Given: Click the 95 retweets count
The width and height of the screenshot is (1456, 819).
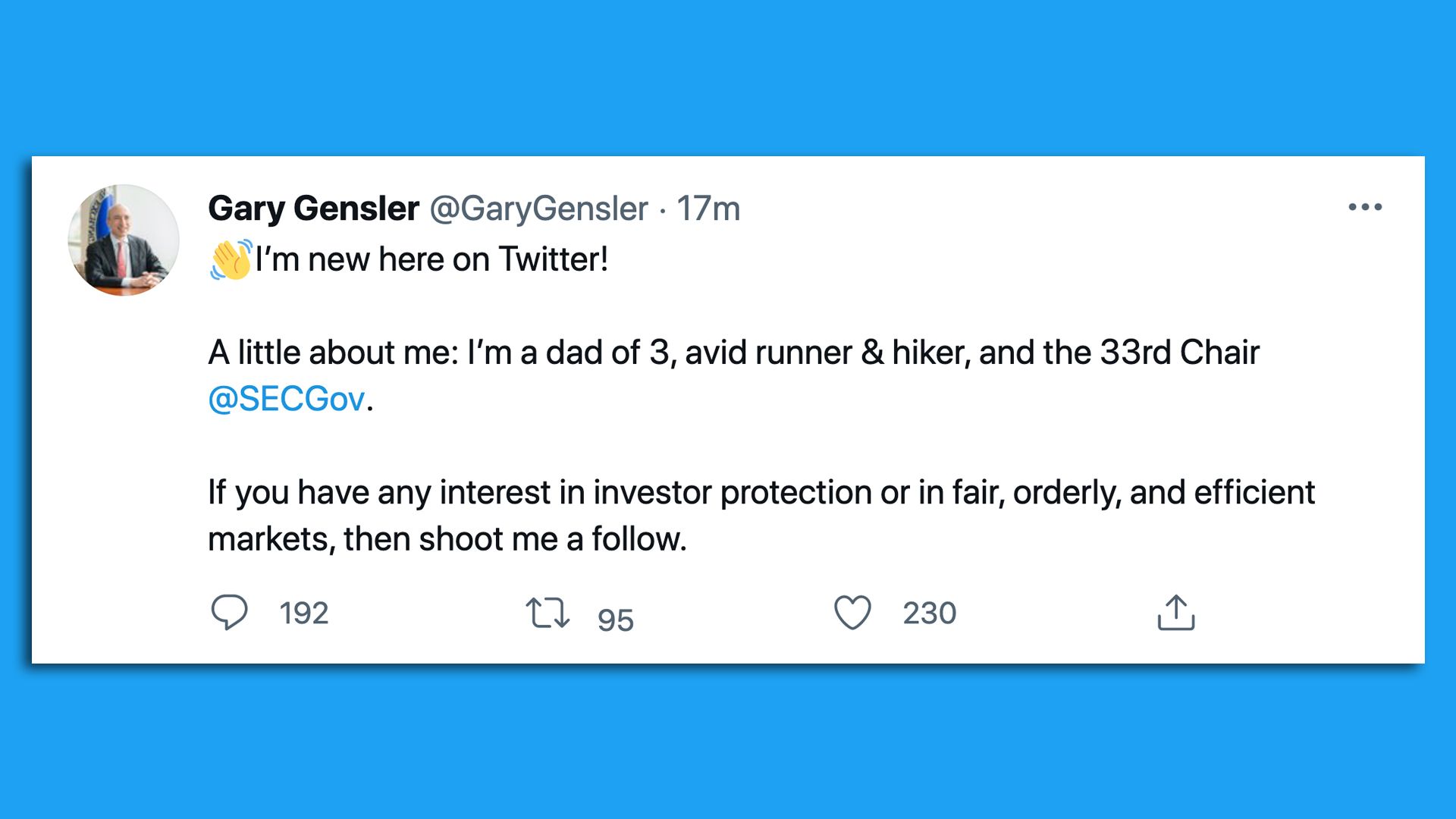Looking at the screenshot, I should tap(615, 620).
